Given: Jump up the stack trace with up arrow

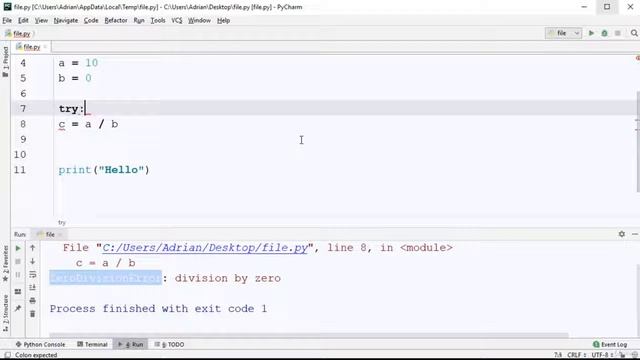Looking at the screenshot, I should coord(33,248).
